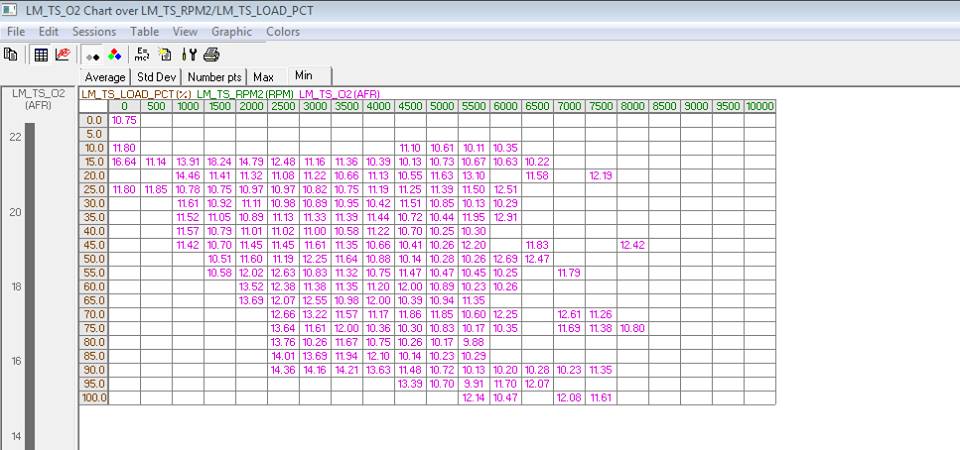Select the red-green-blue color mode icon
Screen dimensions: 960x450
(114, 55)
